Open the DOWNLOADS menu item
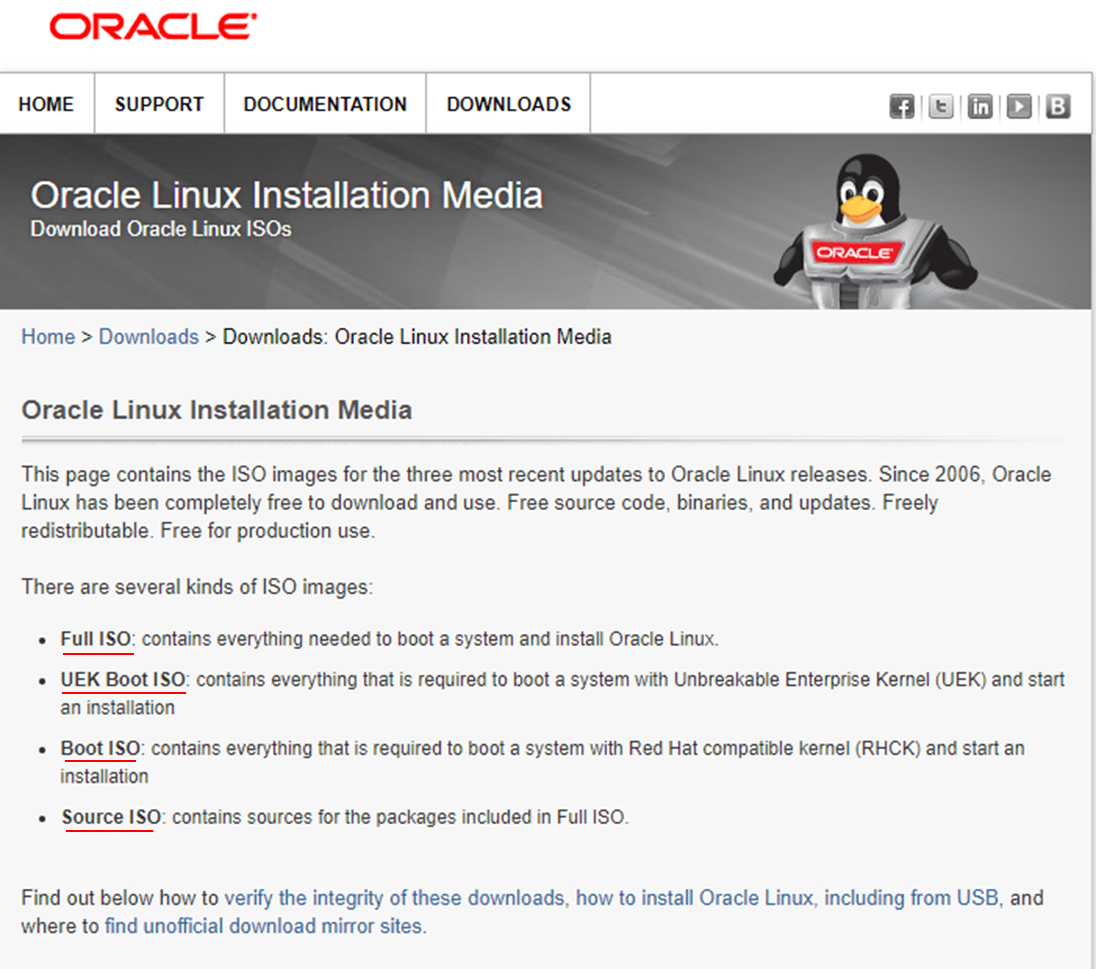Viewport: 1096px width, 969px height. click(509, 104)
